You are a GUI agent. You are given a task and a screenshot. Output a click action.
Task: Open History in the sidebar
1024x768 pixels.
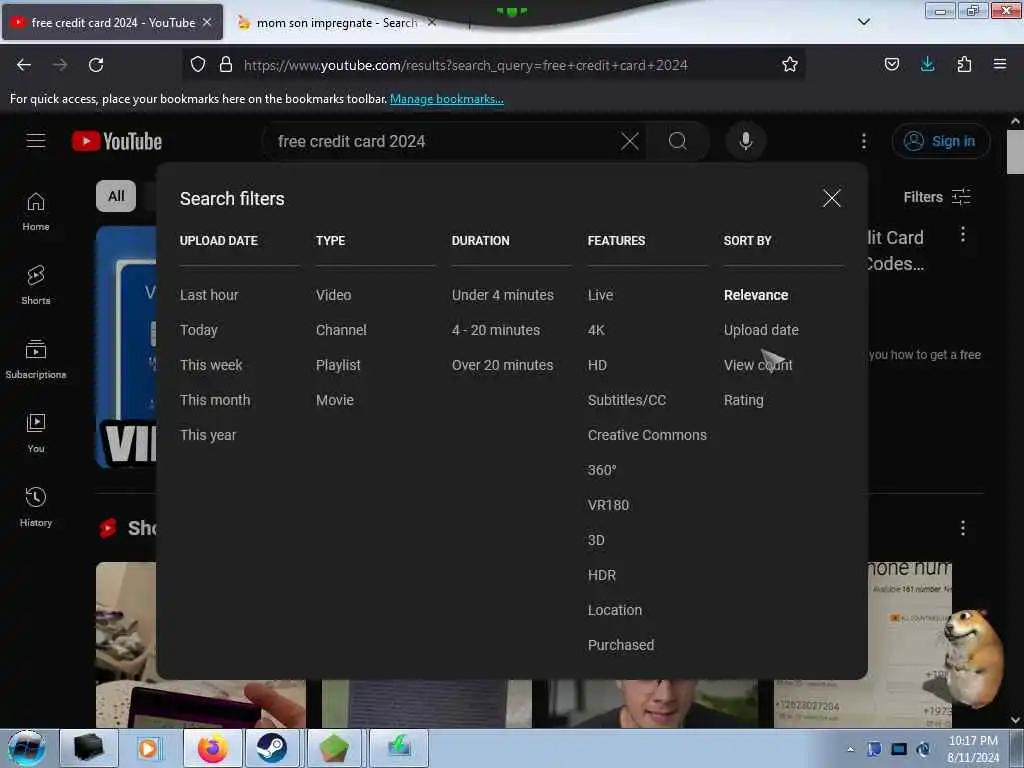point(36,507)
